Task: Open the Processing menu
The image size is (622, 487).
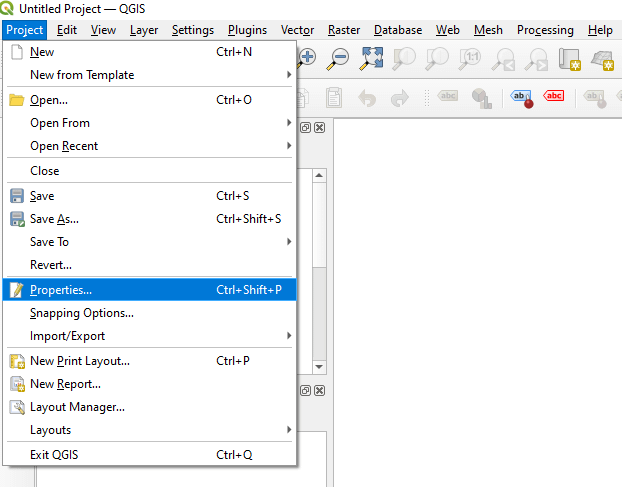Action: (545, 30)
